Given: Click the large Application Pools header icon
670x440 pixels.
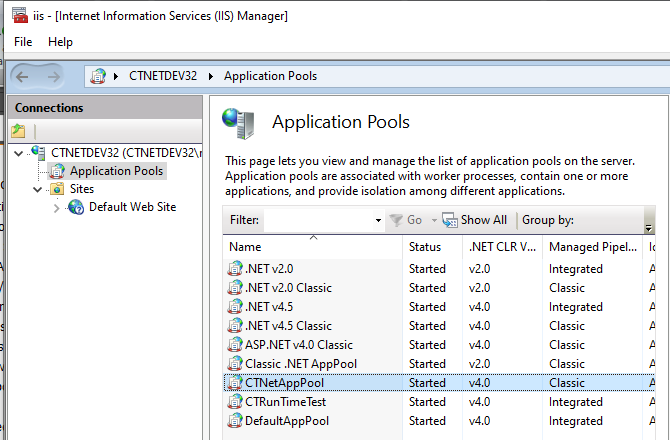Looking at the screenshot, I should (x=238, y=123).
